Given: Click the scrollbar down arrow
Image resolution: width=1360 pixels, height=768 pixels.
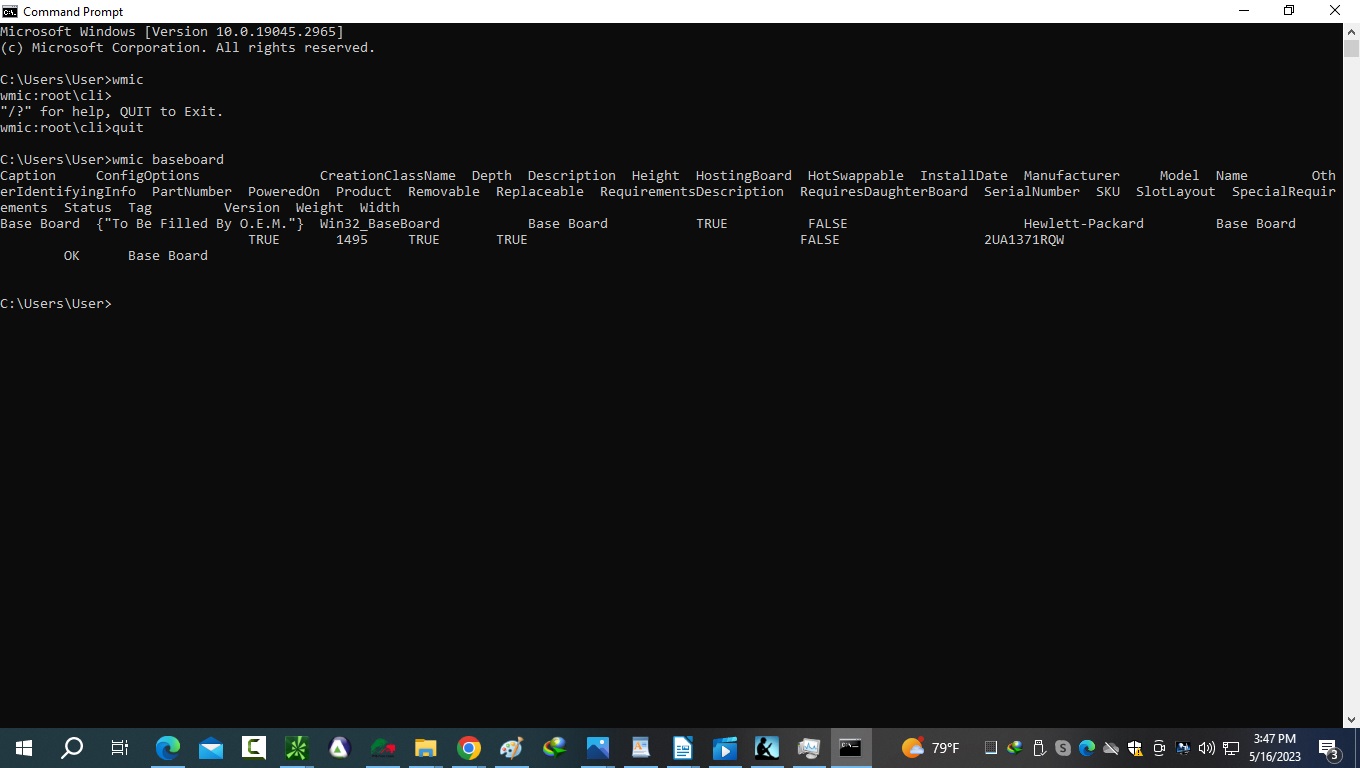Looking at the screenshot, I should (x=1351, y=719).
